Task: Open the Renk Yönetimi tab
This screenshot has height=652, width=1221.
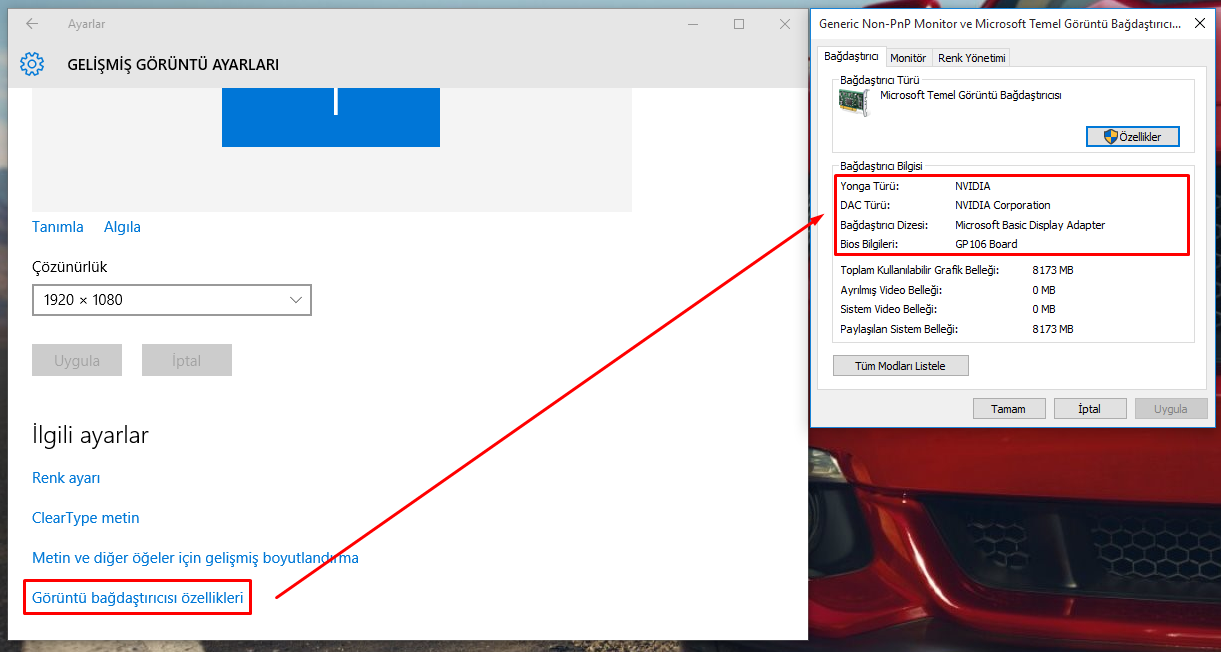Action: (x=971, y=58)
